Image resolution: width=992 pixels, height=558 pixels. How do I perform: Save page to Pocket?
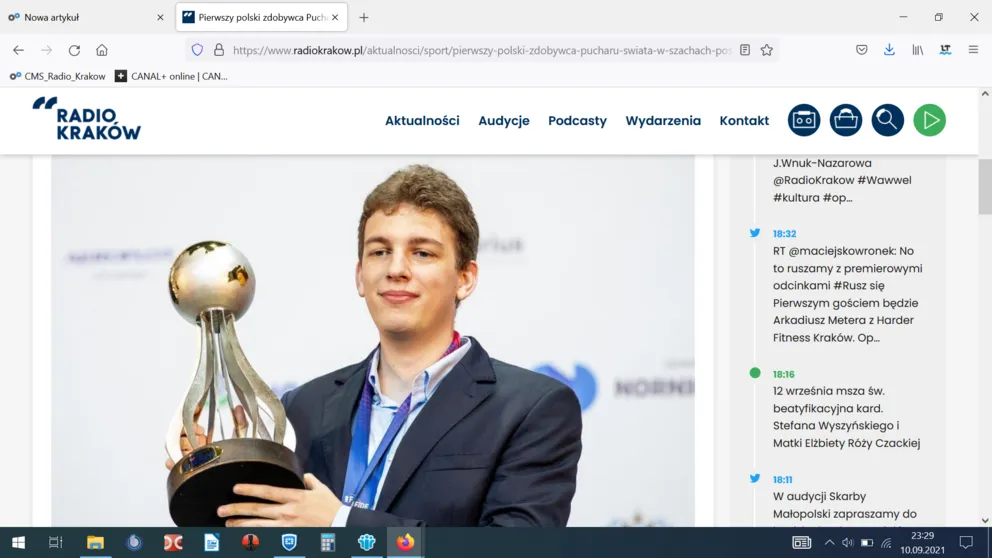pos(861,50)
